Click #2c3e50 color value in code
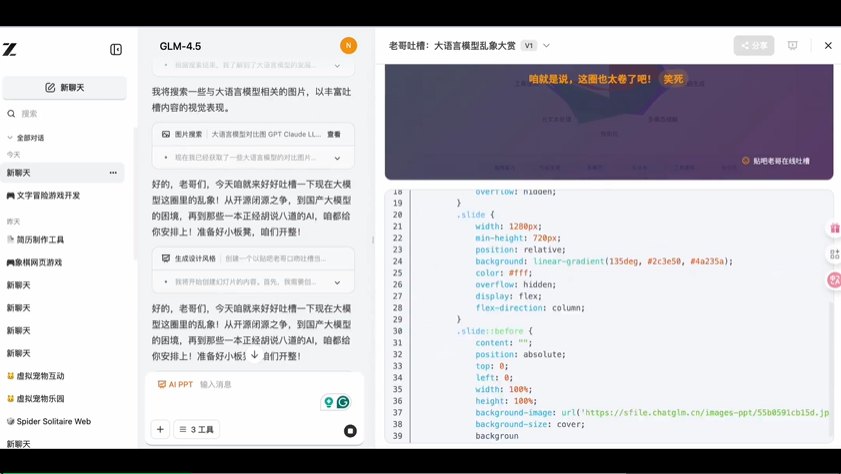 point(664,261)
